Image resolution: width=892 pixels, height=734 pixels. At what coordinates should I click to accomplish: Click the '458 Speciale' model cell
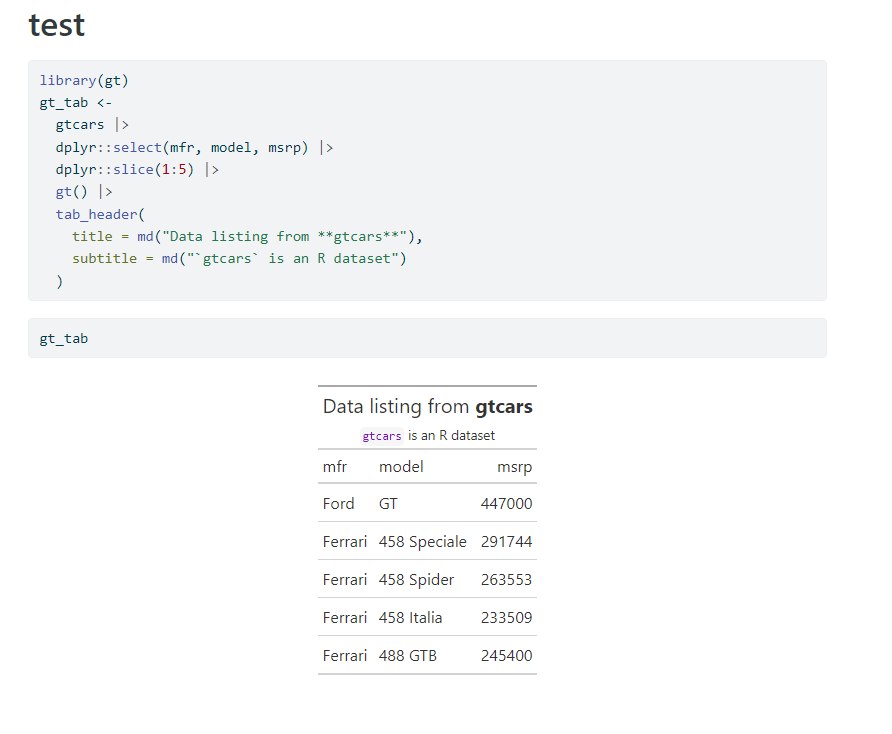coord(422,542)
